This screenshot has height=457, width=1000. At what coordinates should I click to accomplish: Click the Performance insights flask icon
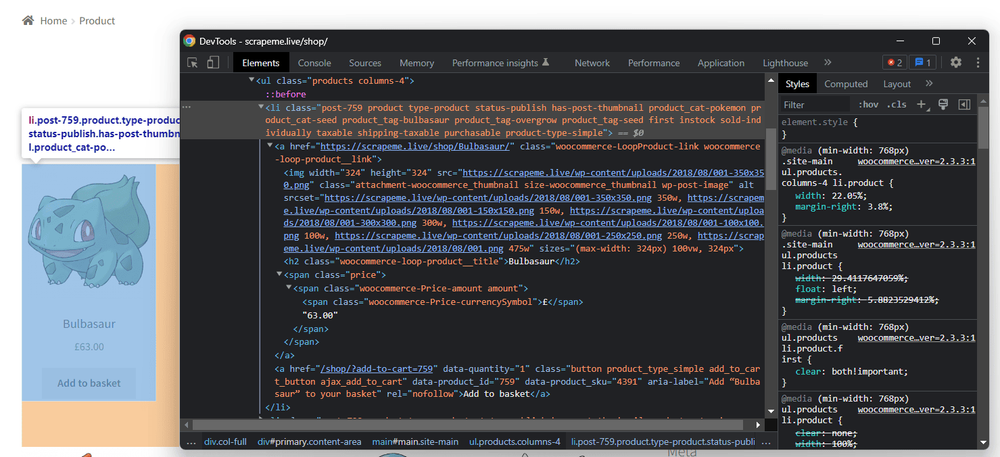(x=545, y=62)
